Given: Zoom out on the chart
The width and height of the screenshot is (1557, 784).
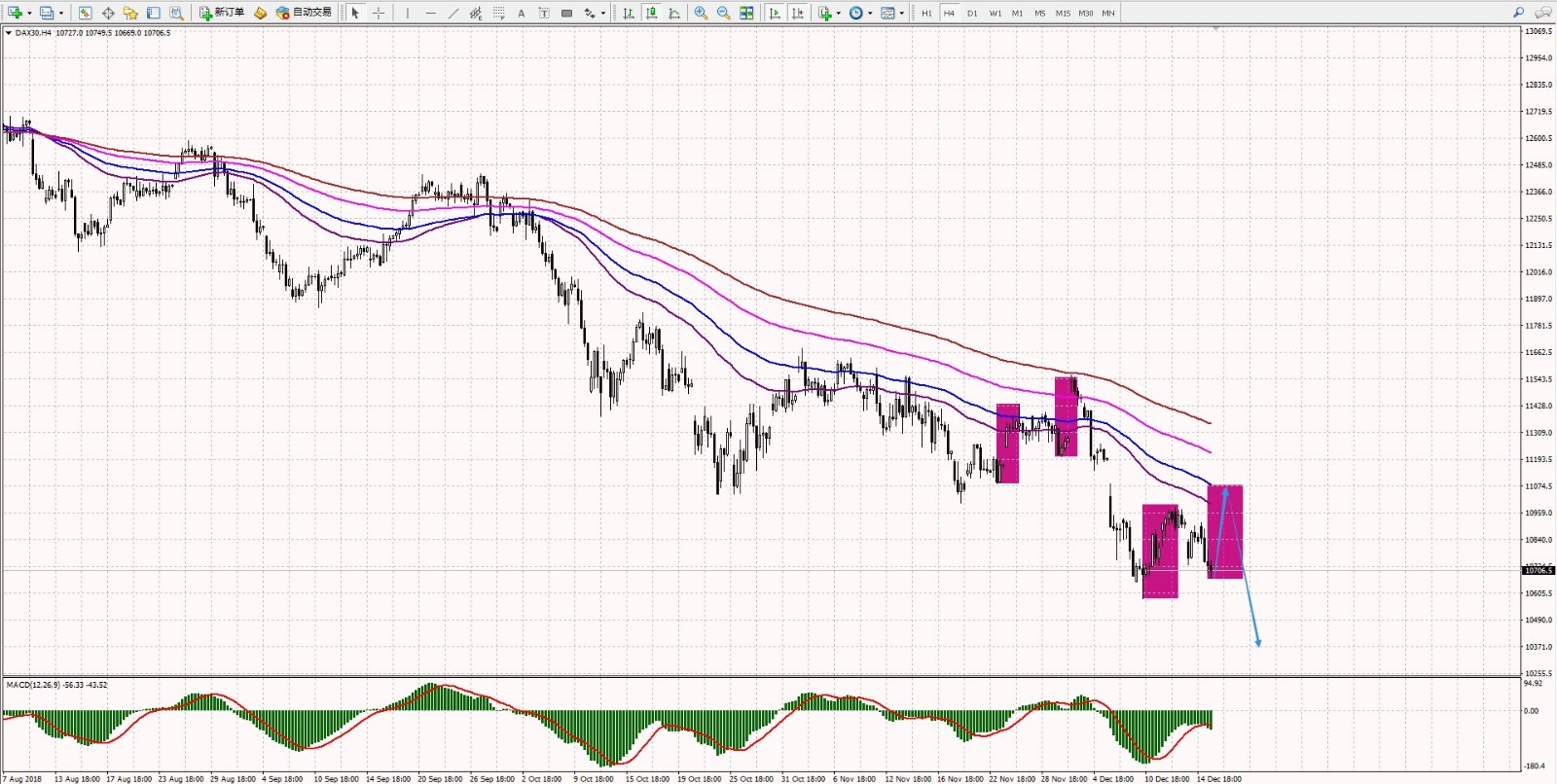Looking at the screenshot, I should tap(723, 13).
